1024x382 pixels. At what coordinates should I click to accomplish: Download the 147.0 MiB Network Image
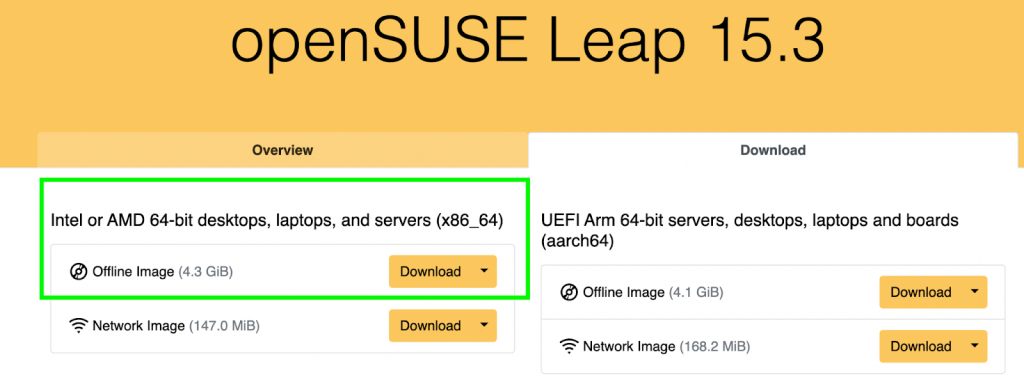[x=430, y=325]
